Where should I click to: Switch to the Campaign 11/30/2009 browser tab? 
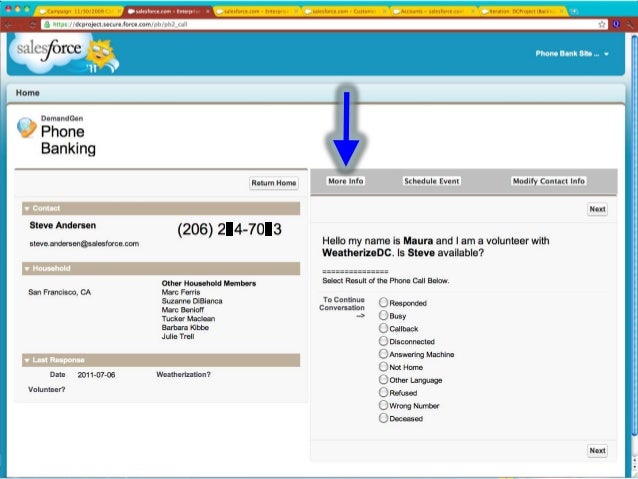[77, 11]
